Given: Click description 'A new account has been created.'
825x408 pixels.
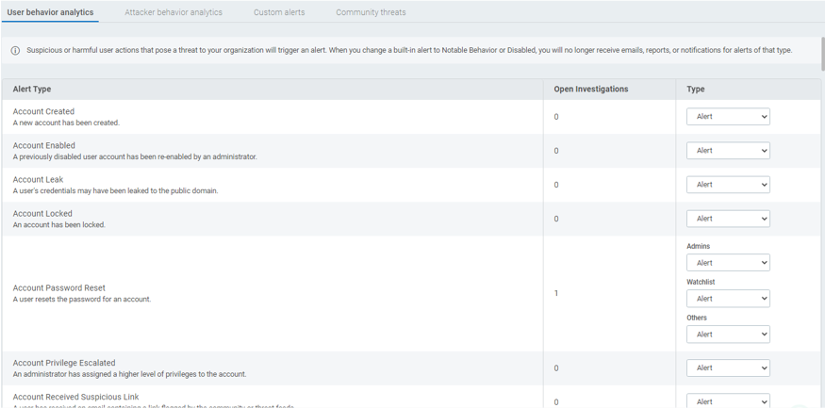Looking at the screenshot, I should [66, 123].
